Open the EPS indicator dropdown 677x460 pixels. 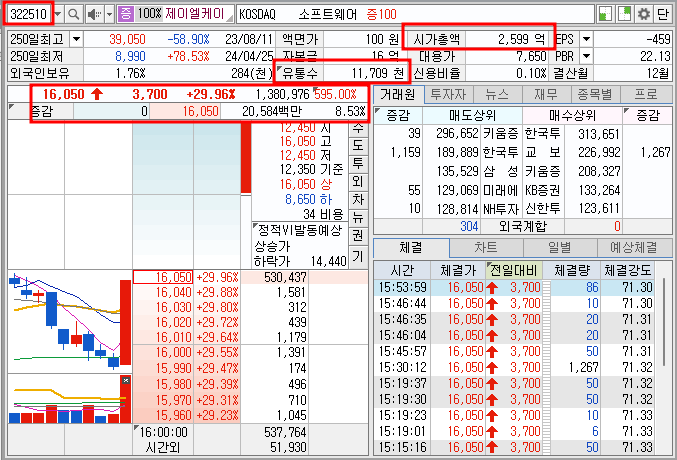click(586, 39)
